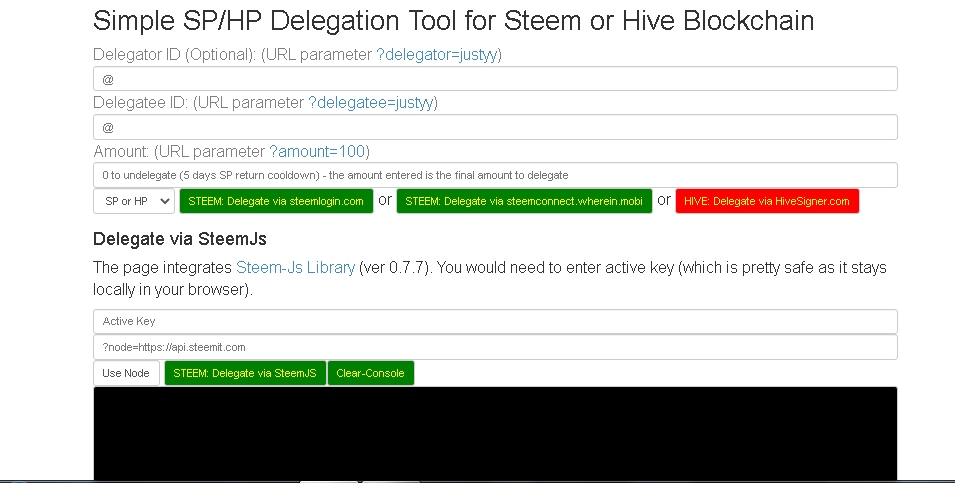The width and height of the screenshot is (955, 483).
Task: Focus the Amount input field
Action: (x=495, y=175)
